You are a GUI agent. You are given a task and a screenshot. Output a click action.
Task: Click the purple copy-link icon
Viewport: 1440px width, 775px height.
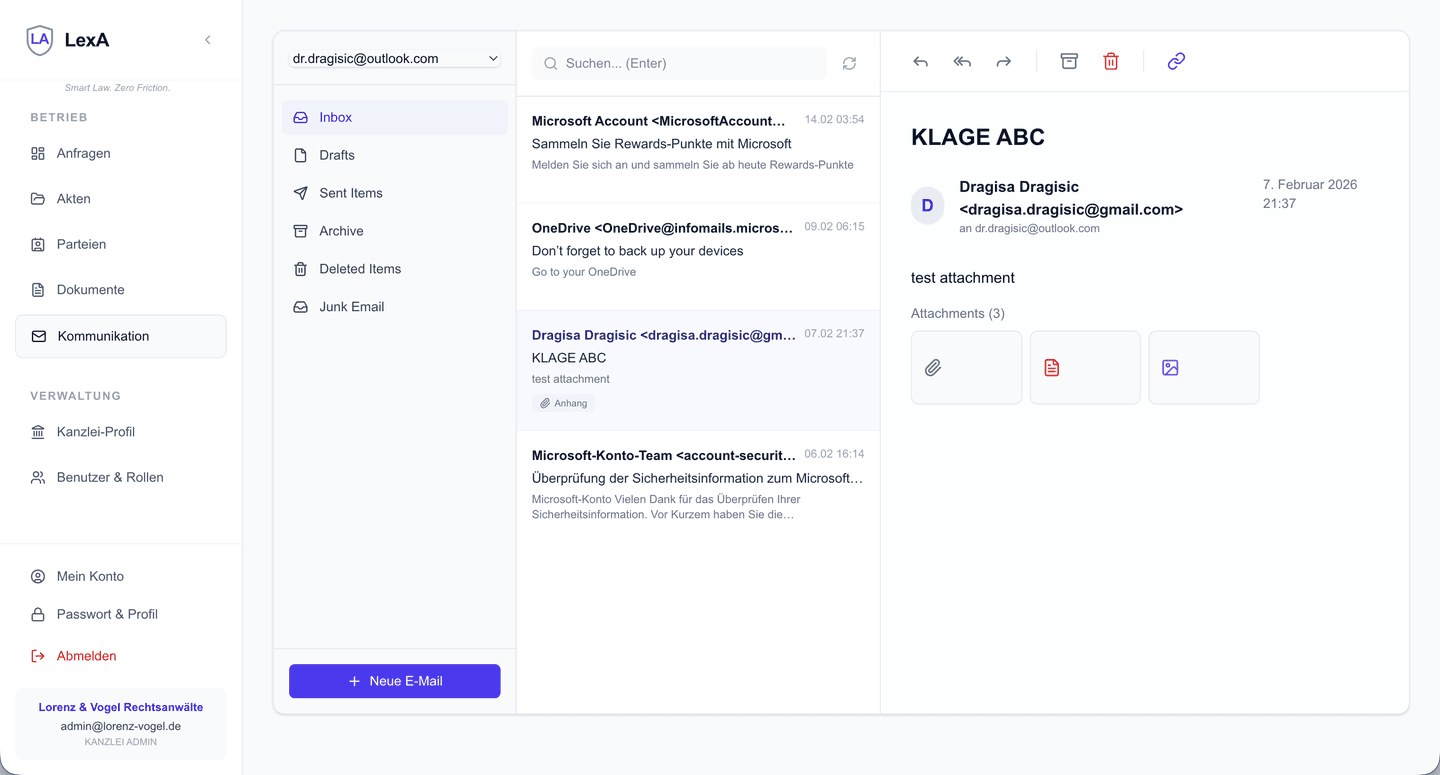(1175, 61)
